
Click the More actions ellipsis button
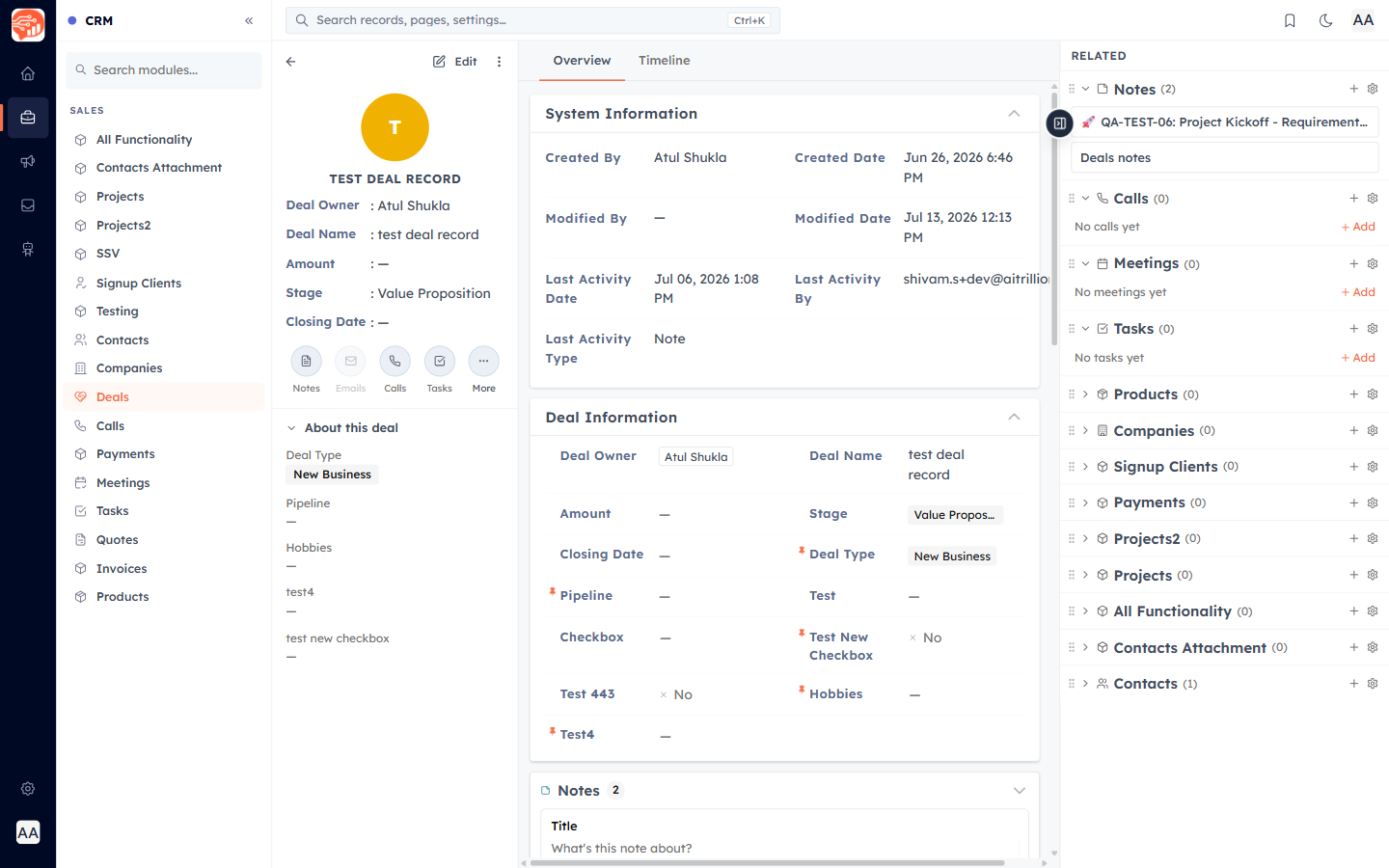click(484, 361)
